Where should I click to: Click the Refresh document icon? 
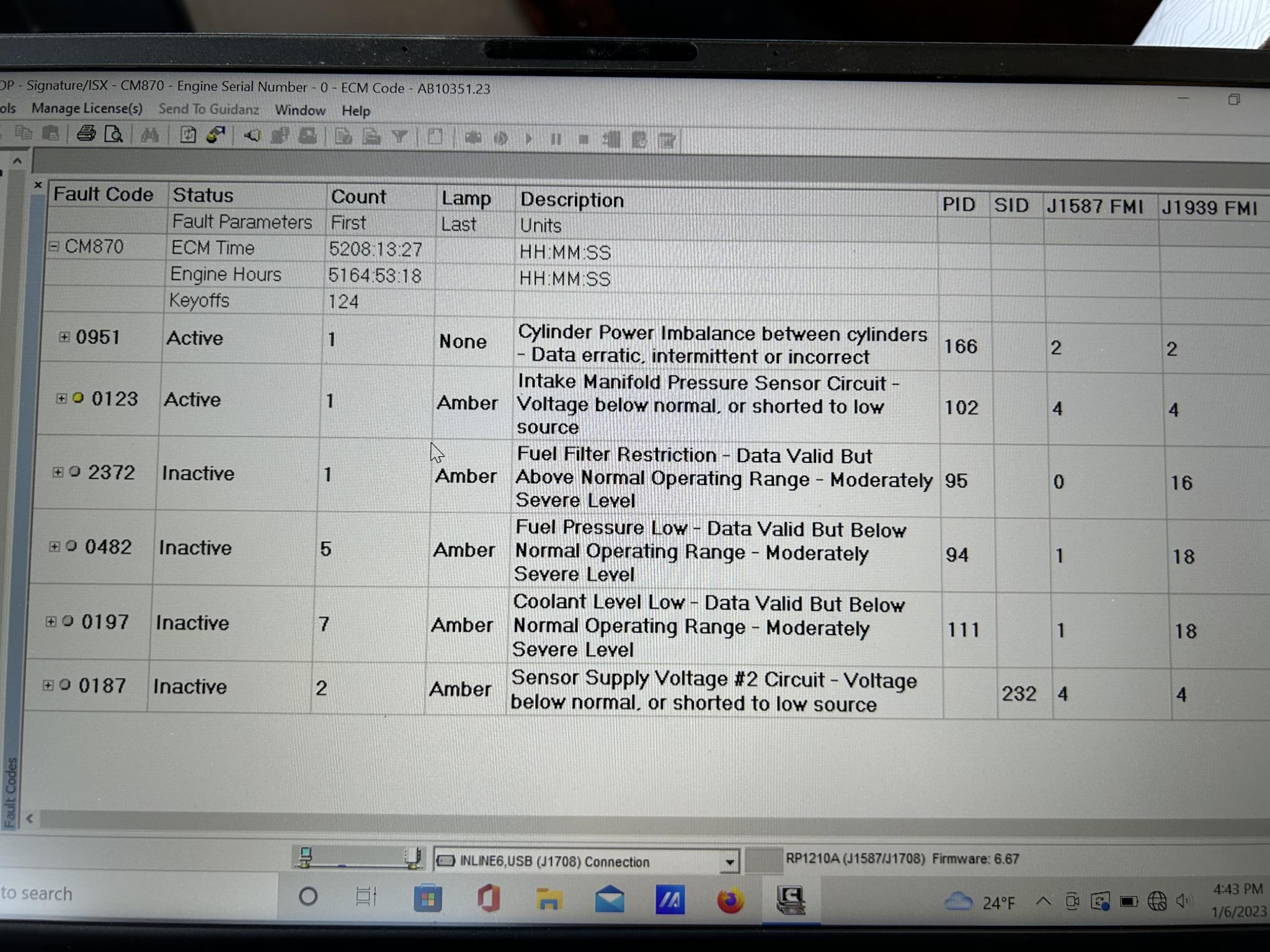(188, 135)
